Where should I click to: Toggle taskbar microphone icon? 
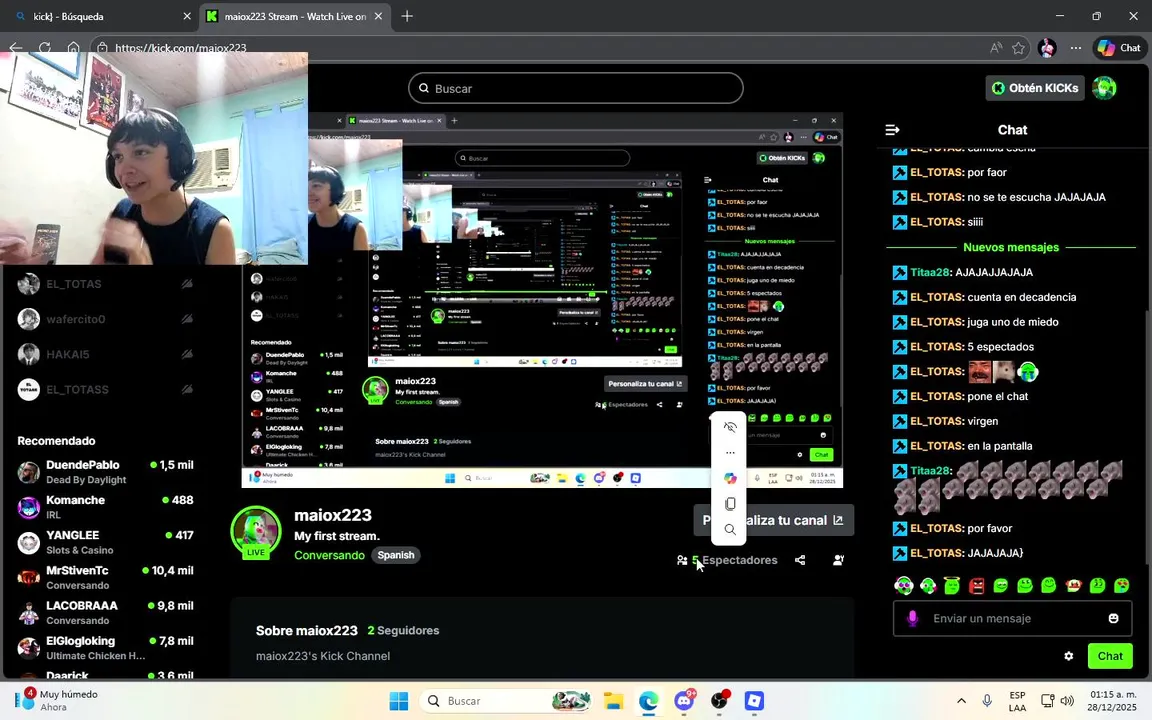[987, 701]
